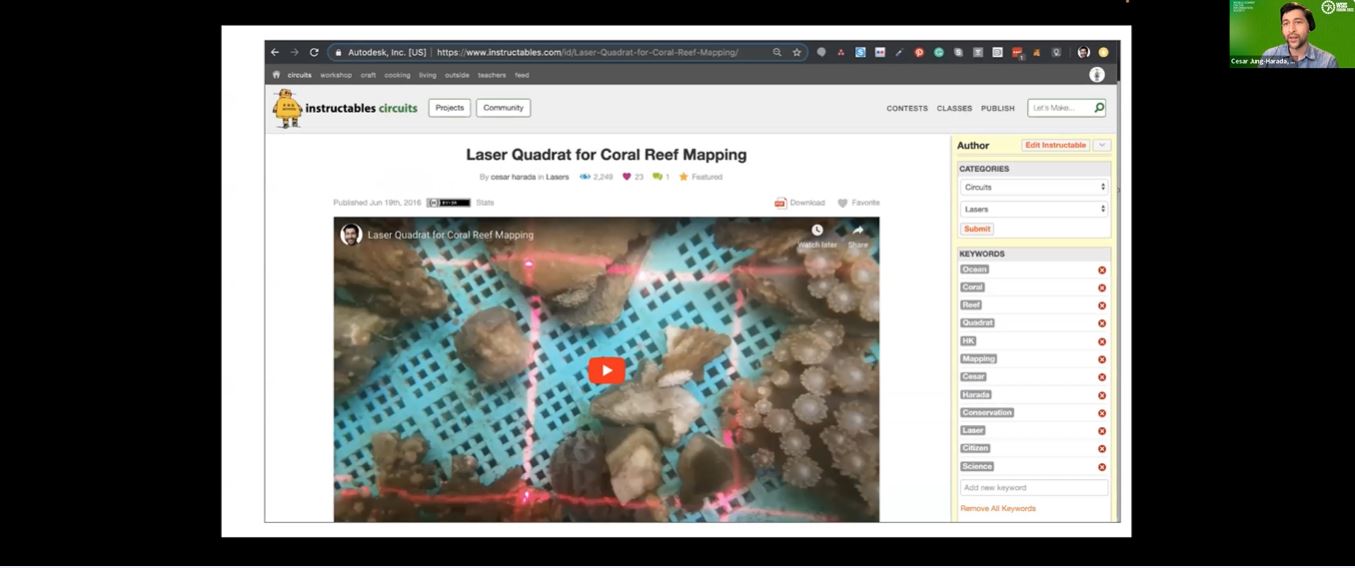Play the Laser Quadrat YouTube video
This screenshot has width=1355, height=568.
coord(606,370)
